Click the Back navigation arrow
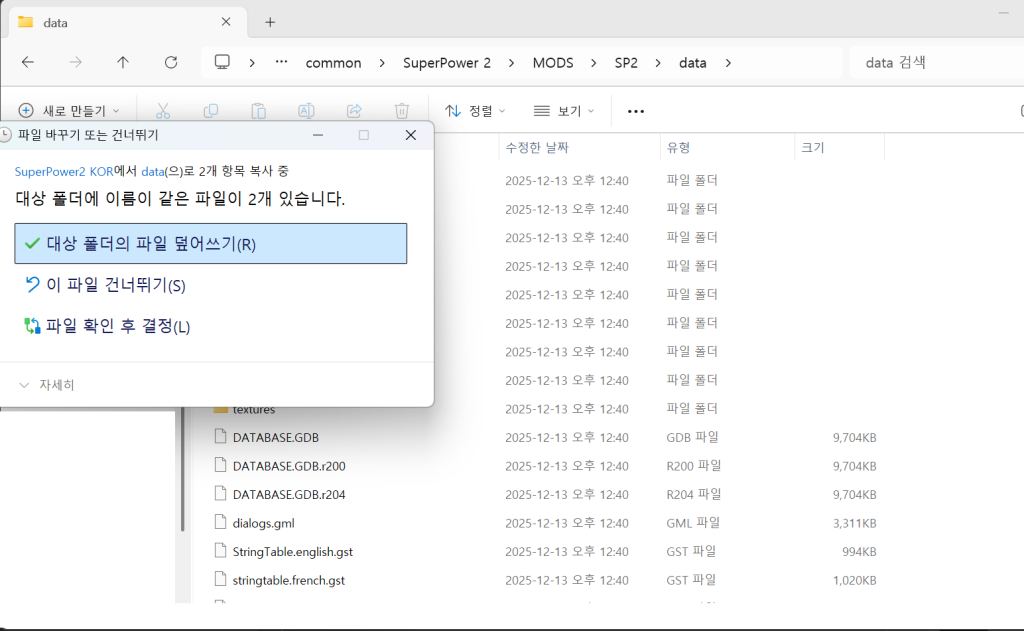The image size is (1024, 631). tap(28, 62)
